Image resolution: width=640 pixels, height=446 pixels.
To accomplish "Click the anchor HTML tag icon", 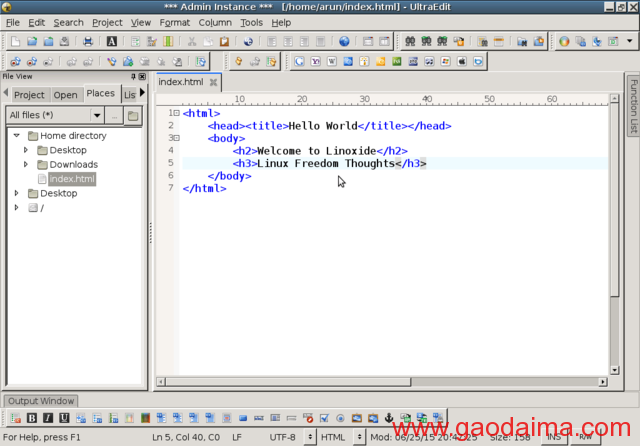I will coord(389,418).
